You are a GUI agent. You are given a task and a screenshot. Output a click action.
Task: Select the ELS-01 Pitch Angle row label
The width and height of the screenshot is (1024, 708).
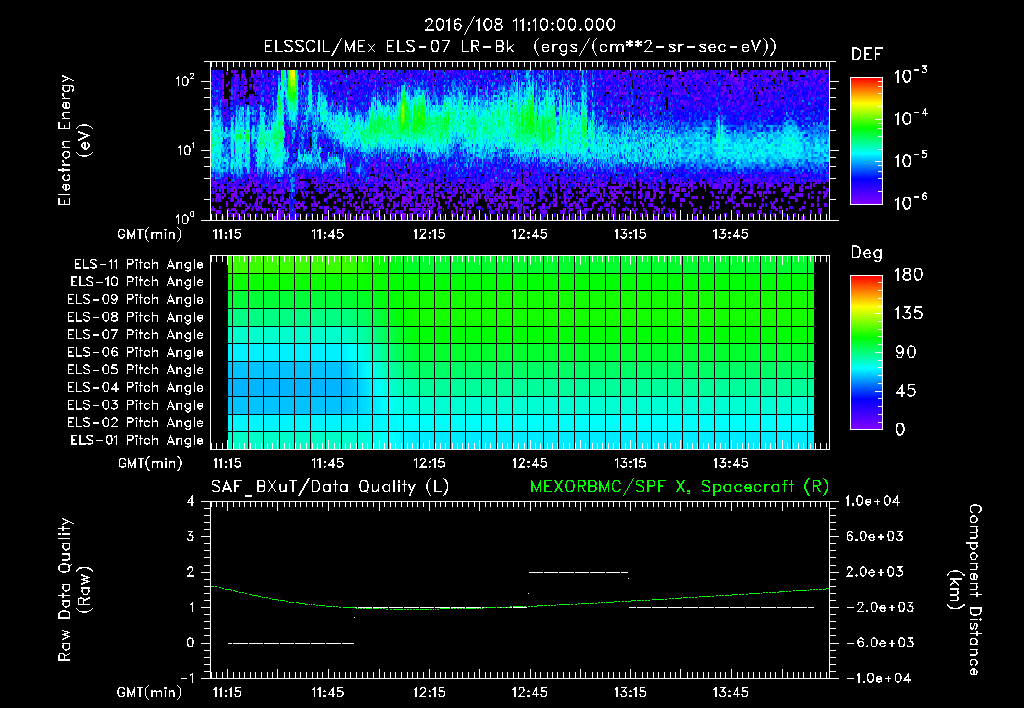coord(136,441)
